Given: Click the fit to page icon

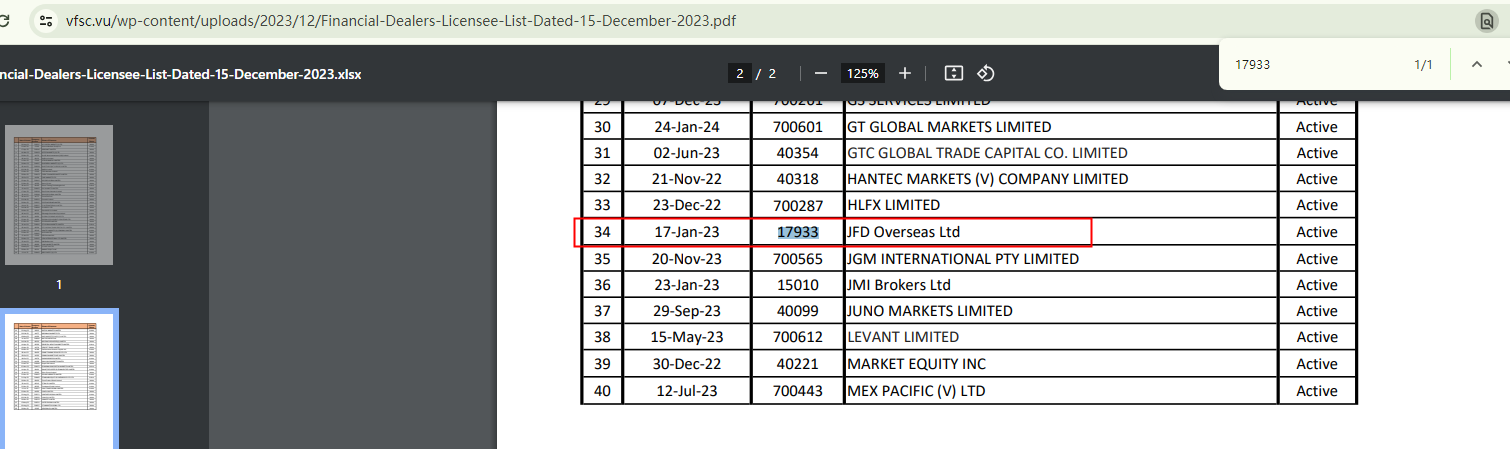Looking at the screenshot, I should [953, 73].
